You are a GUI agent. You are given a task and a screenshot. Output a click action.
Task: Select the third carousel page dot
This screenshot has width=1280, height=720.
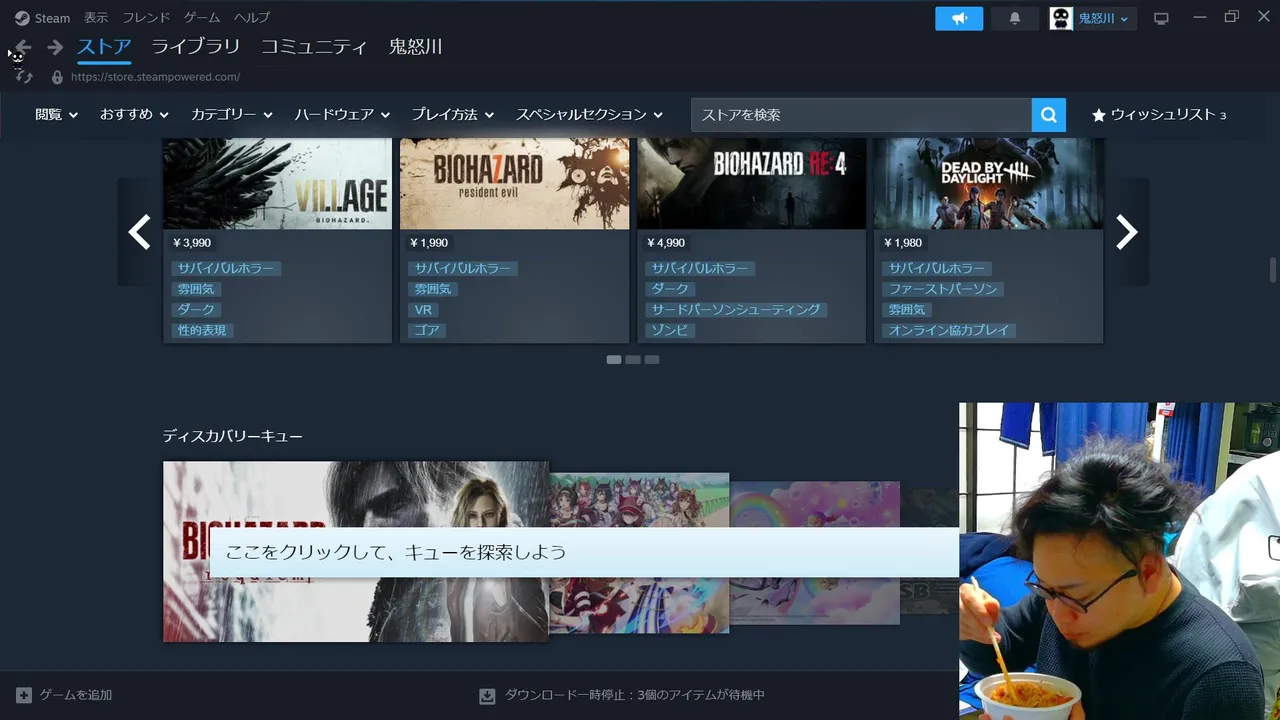click(x=652, y=360)
